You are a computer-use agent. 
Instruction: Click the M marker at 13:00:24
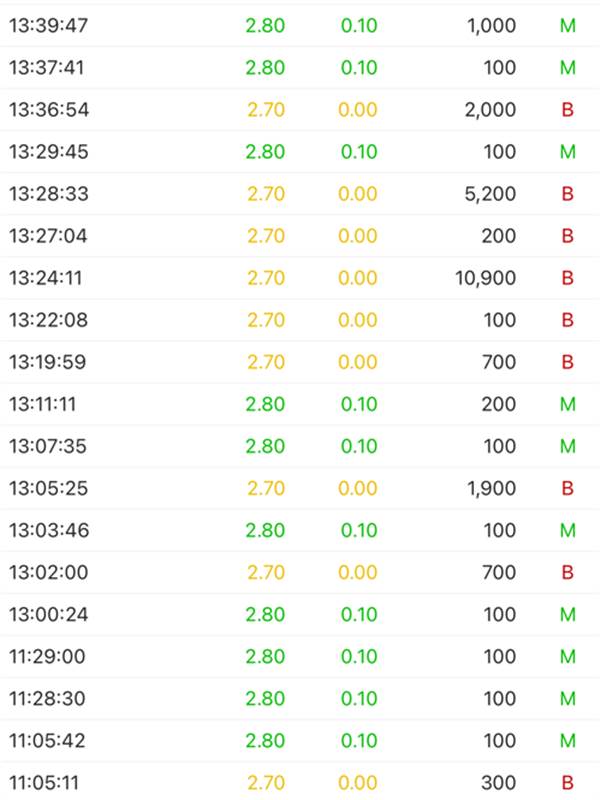pos(568,614)
